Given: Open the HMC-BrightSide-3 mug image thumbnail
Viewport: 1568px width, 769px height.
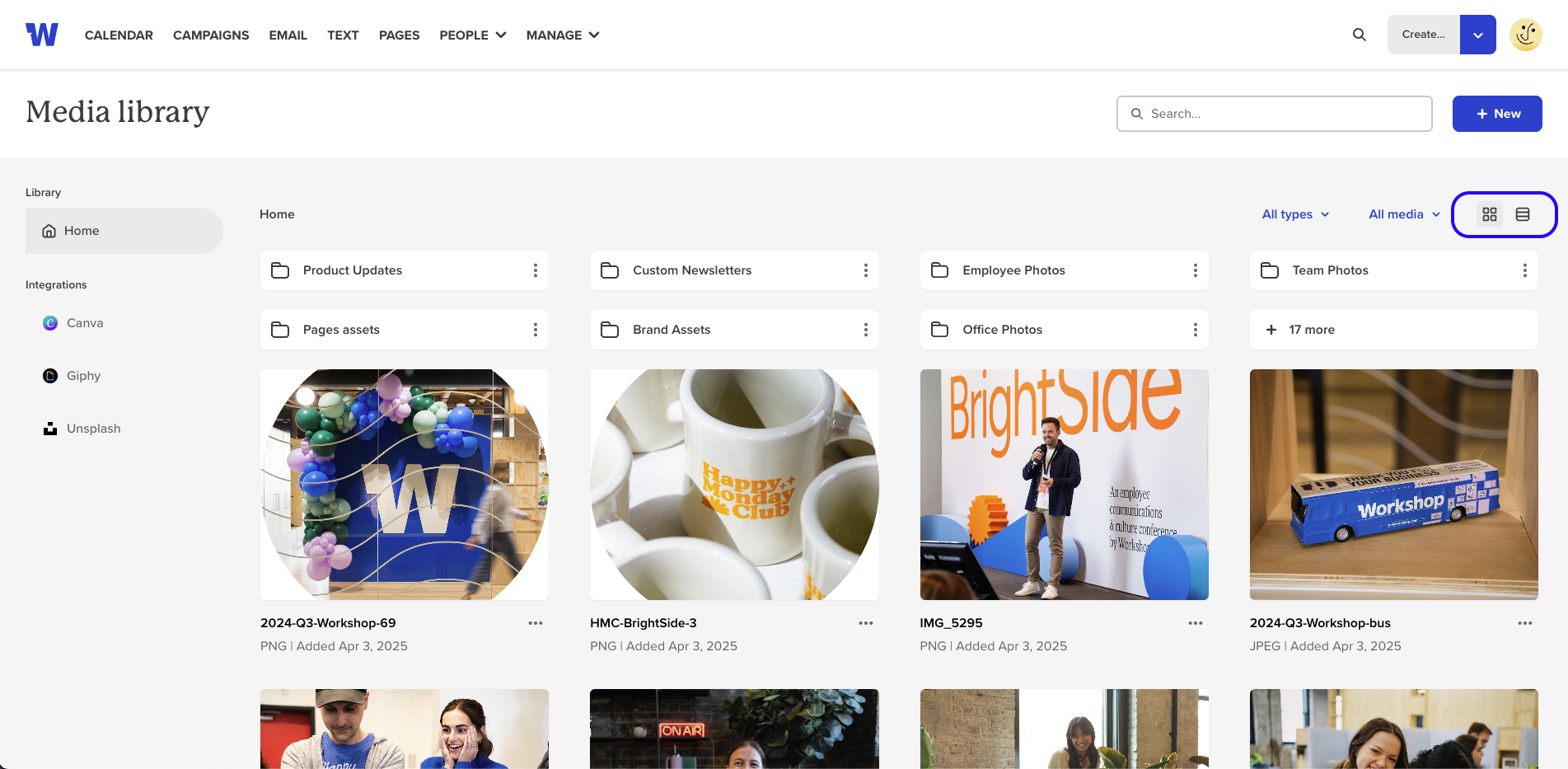Looking at the screenshot, I should 734,485.
